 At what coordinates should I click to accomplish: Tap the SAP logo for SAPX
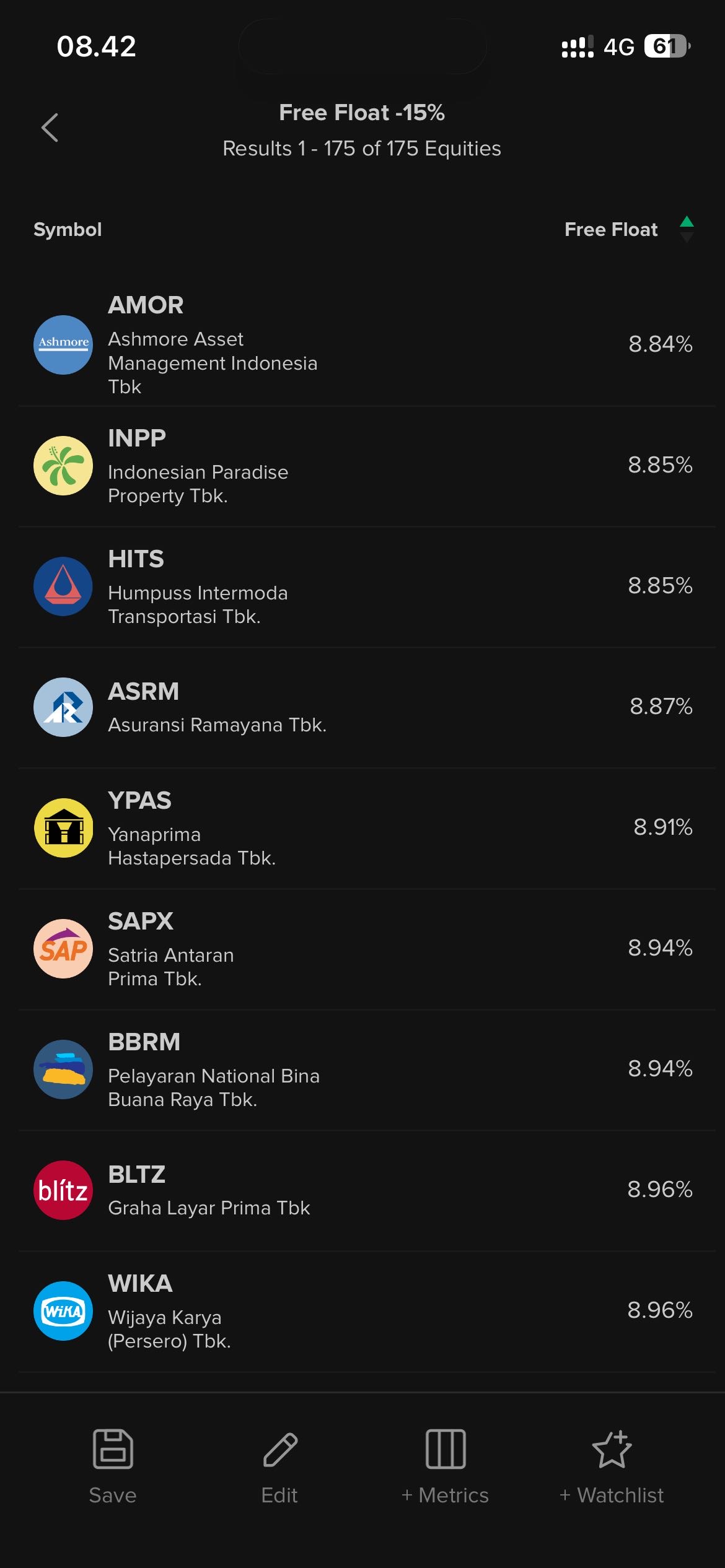(63, 949)
